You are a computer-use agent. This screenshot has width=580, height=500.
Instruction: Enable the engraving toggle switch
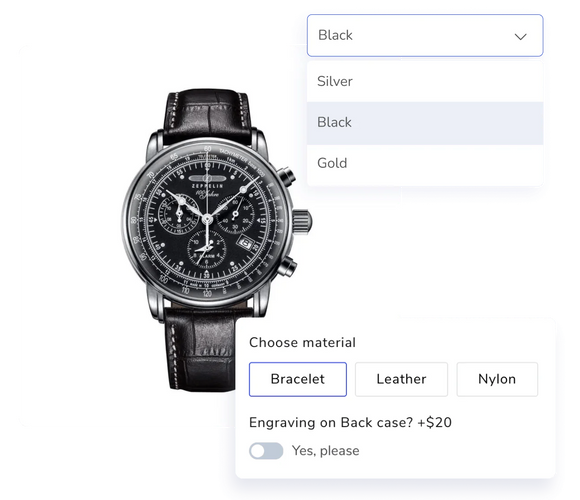[x=266, y=451]
